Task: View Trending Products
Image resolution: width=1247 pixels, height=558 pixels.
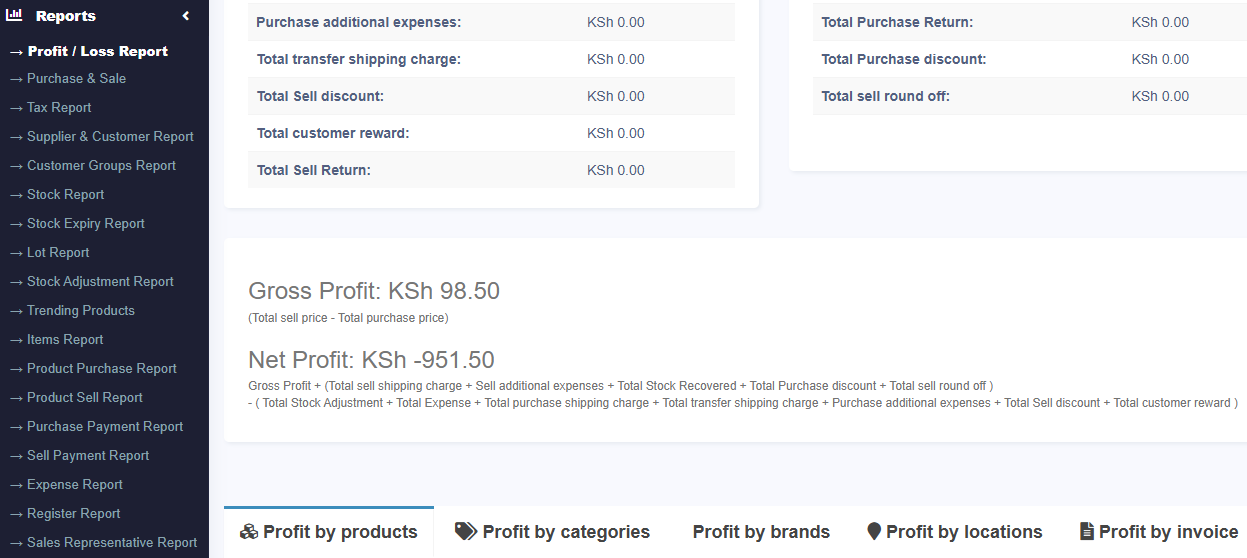Action: click(72, 310)
